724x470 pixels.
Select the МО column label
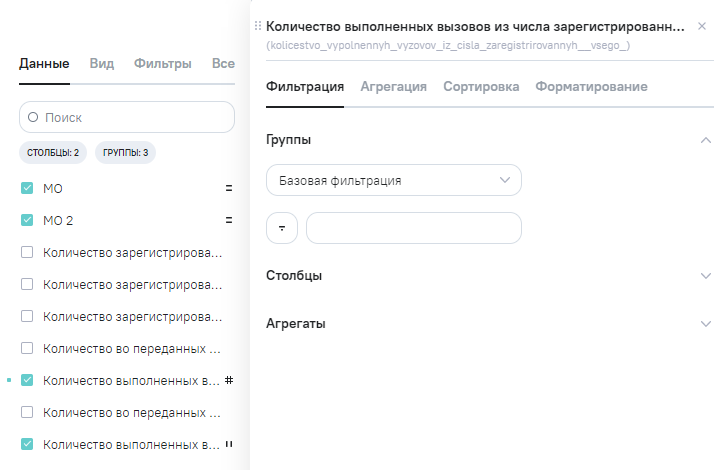pos(53,188)
